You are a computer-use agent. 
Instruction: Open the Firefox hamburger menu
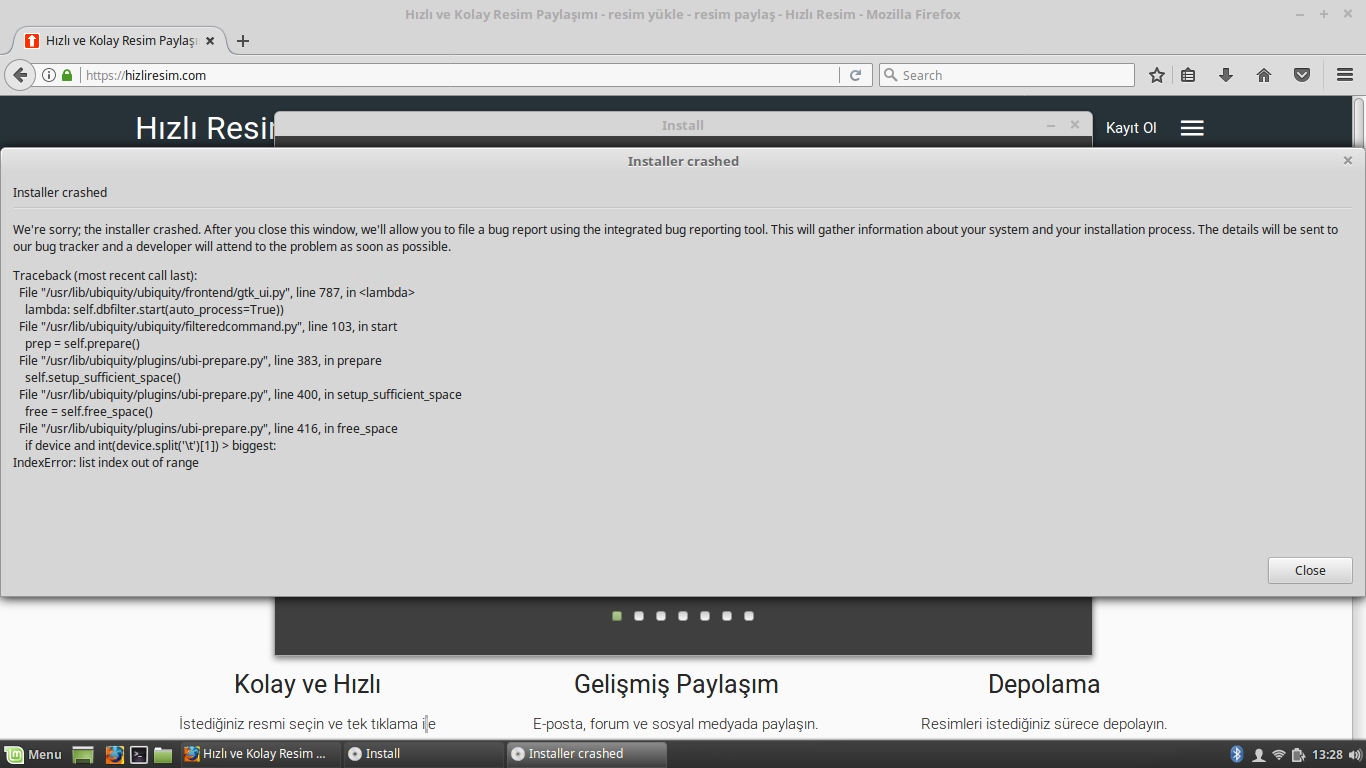point(1345,75)
